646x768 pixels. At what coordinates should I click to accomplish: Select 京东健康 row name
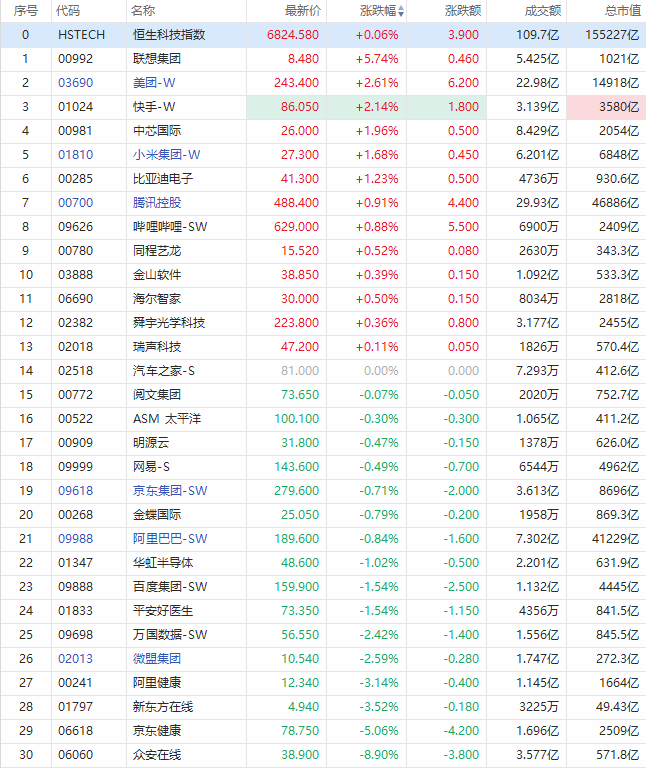click(x=157, y=731)
